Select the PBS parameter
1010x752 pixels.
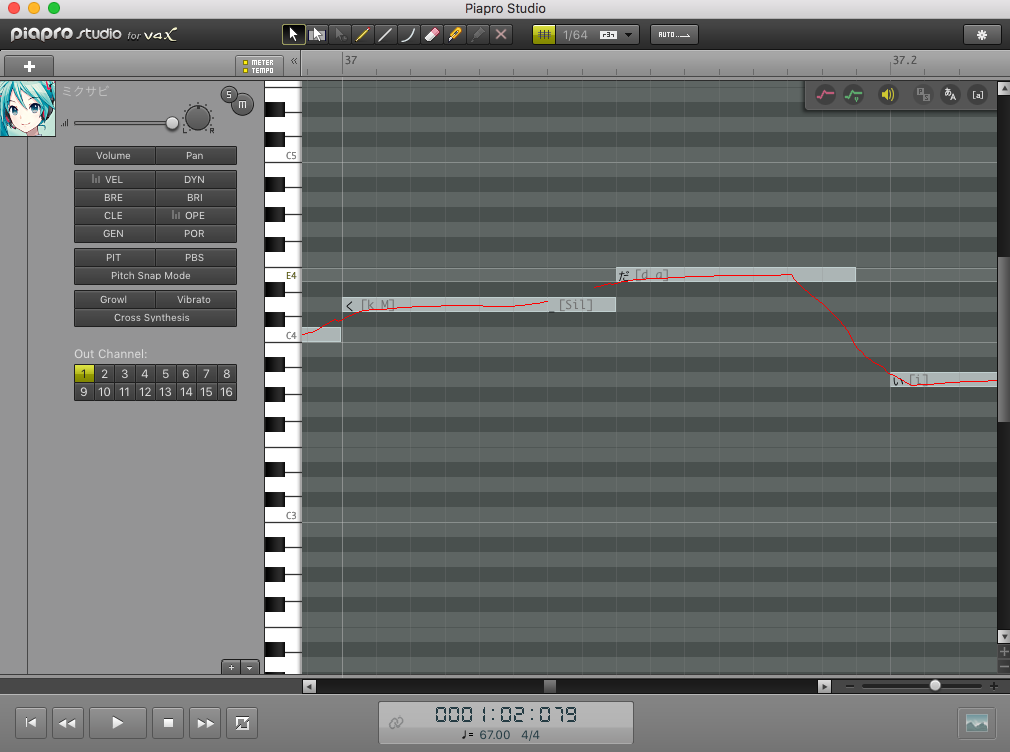click(195, 258)
